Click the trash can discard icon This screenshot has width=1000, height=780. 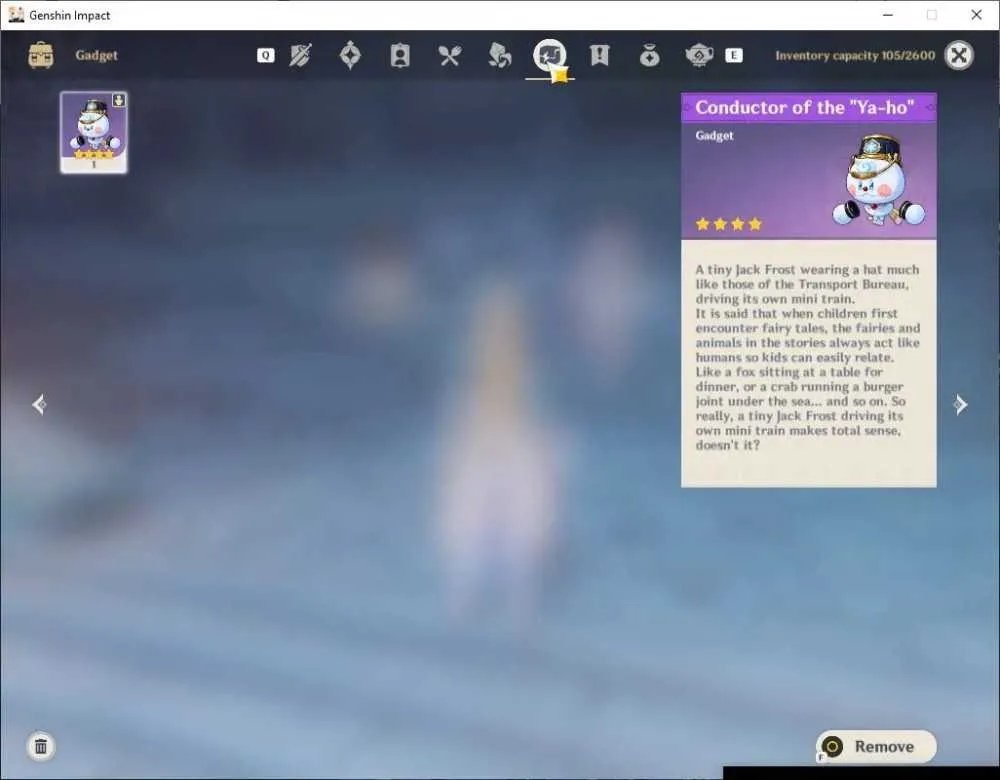41,746
